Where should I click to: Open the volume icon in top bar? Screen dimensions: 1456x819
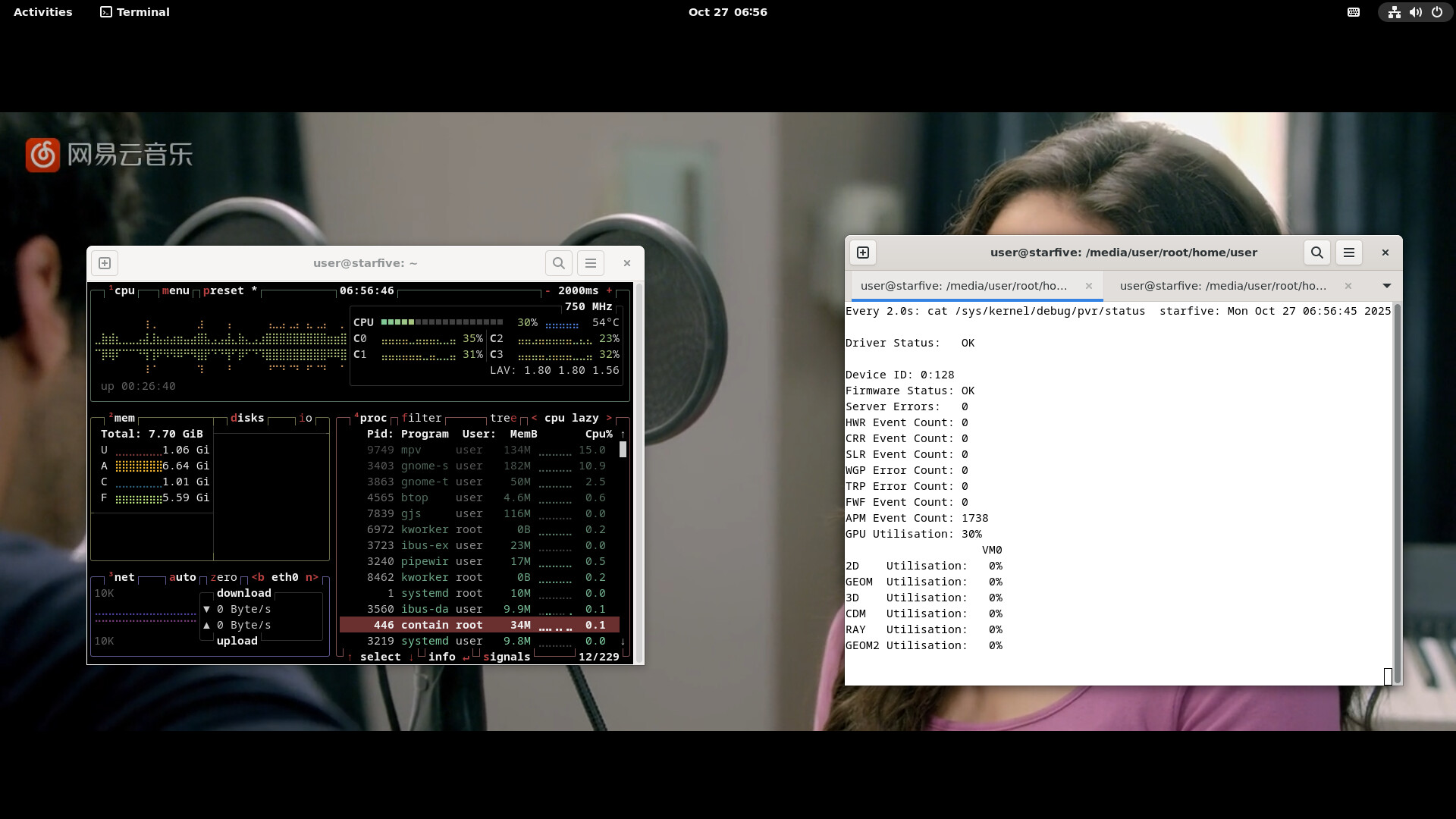(1415, 12)
